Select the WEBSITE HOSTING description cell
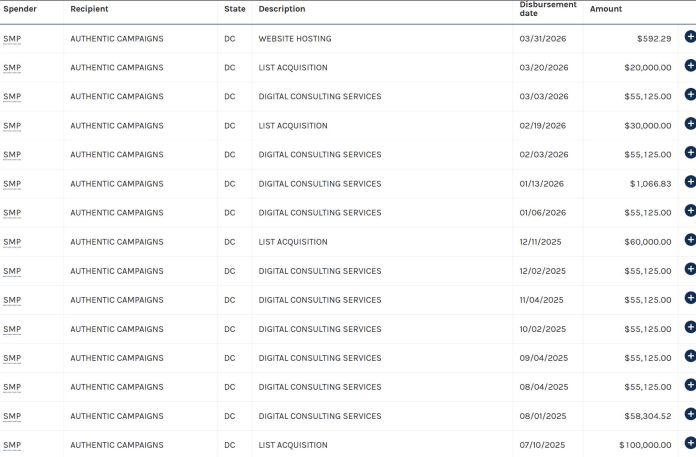Viewport: 696px width, 457px height. [x=295, y=39]
